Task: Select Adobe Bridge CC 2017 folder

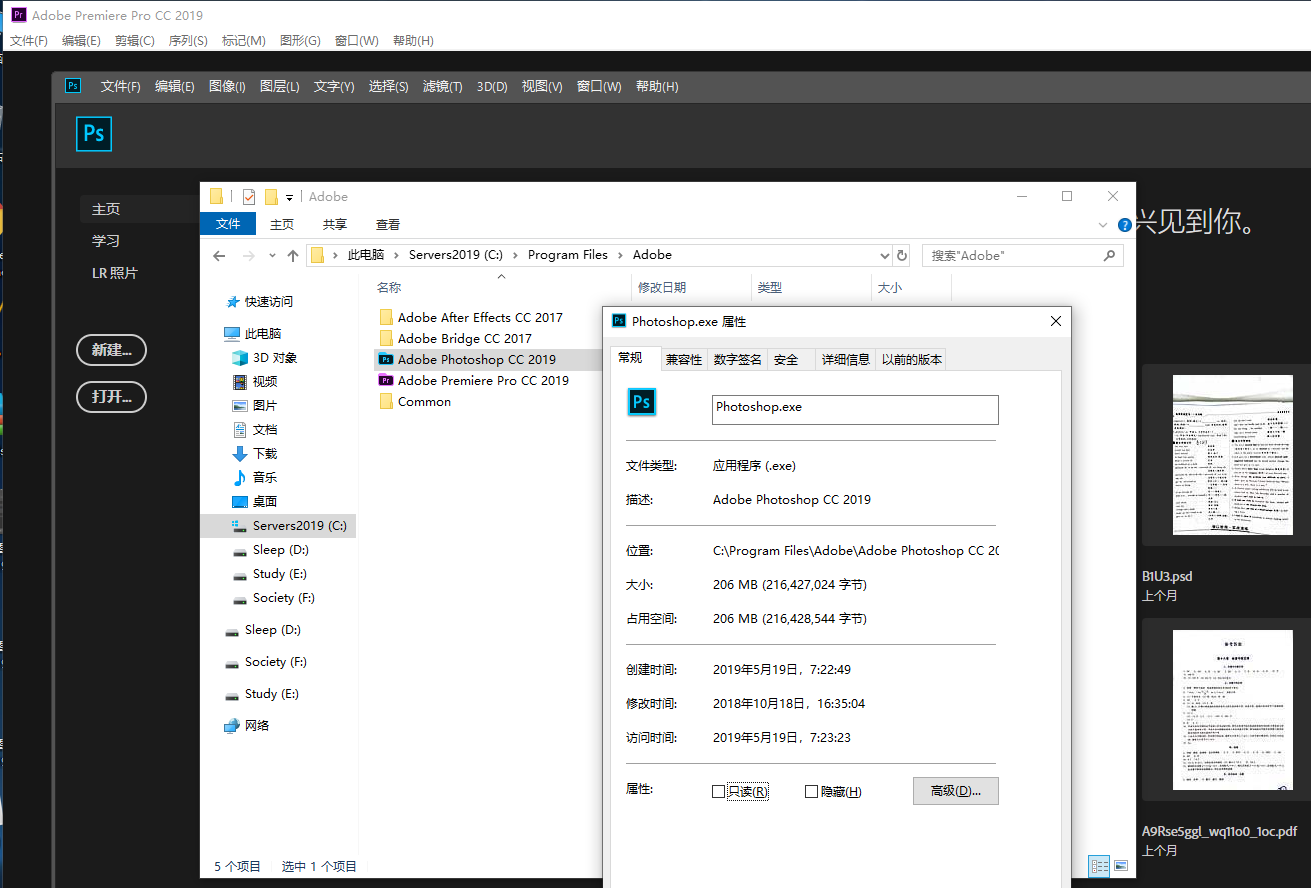Action: (454, 338)
